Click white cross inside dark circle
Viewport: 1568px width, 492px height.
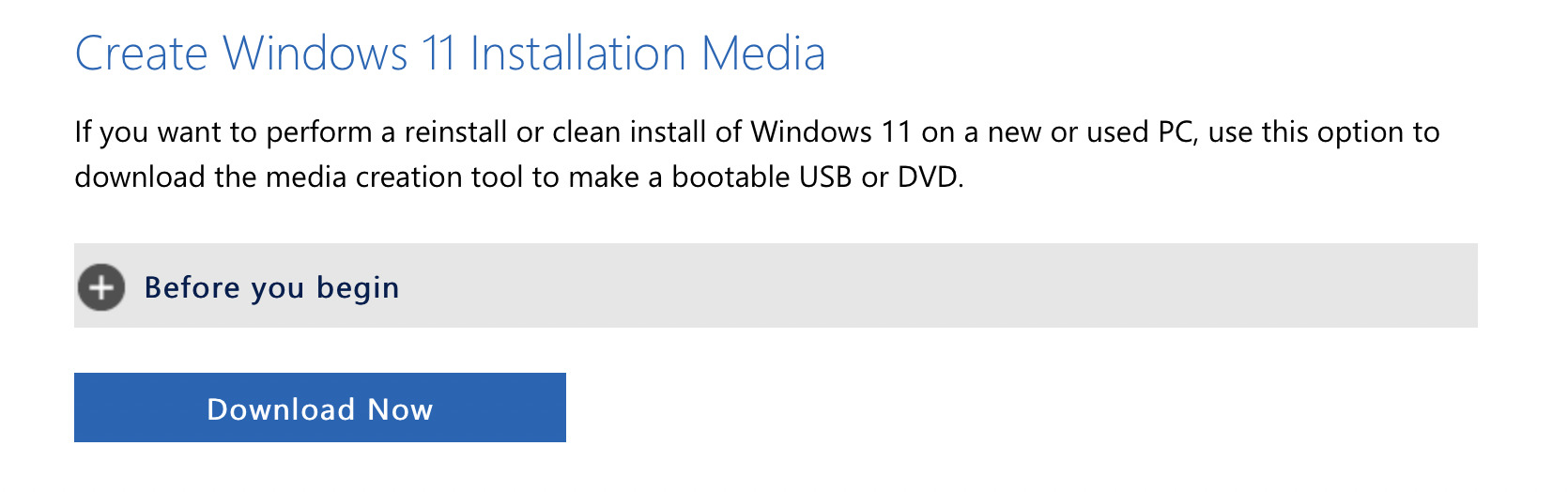(101, 287)
